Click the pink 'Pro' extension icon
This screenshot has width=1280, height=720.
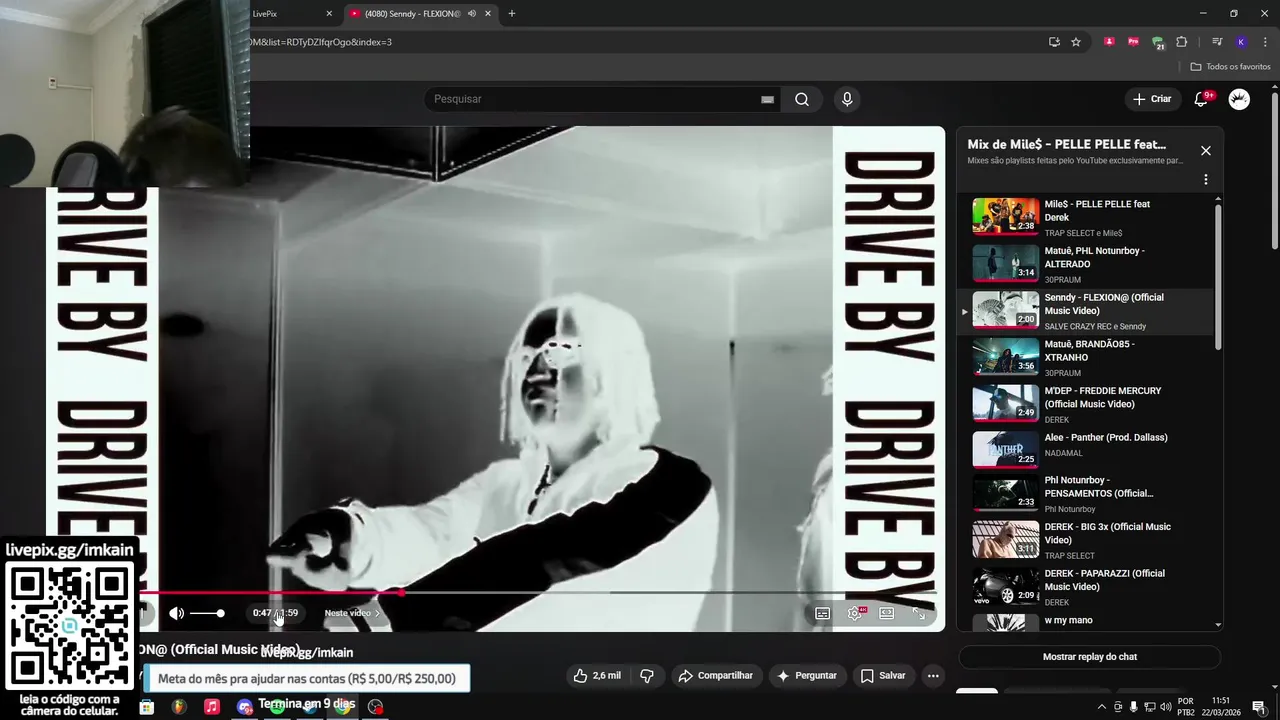1133,42
